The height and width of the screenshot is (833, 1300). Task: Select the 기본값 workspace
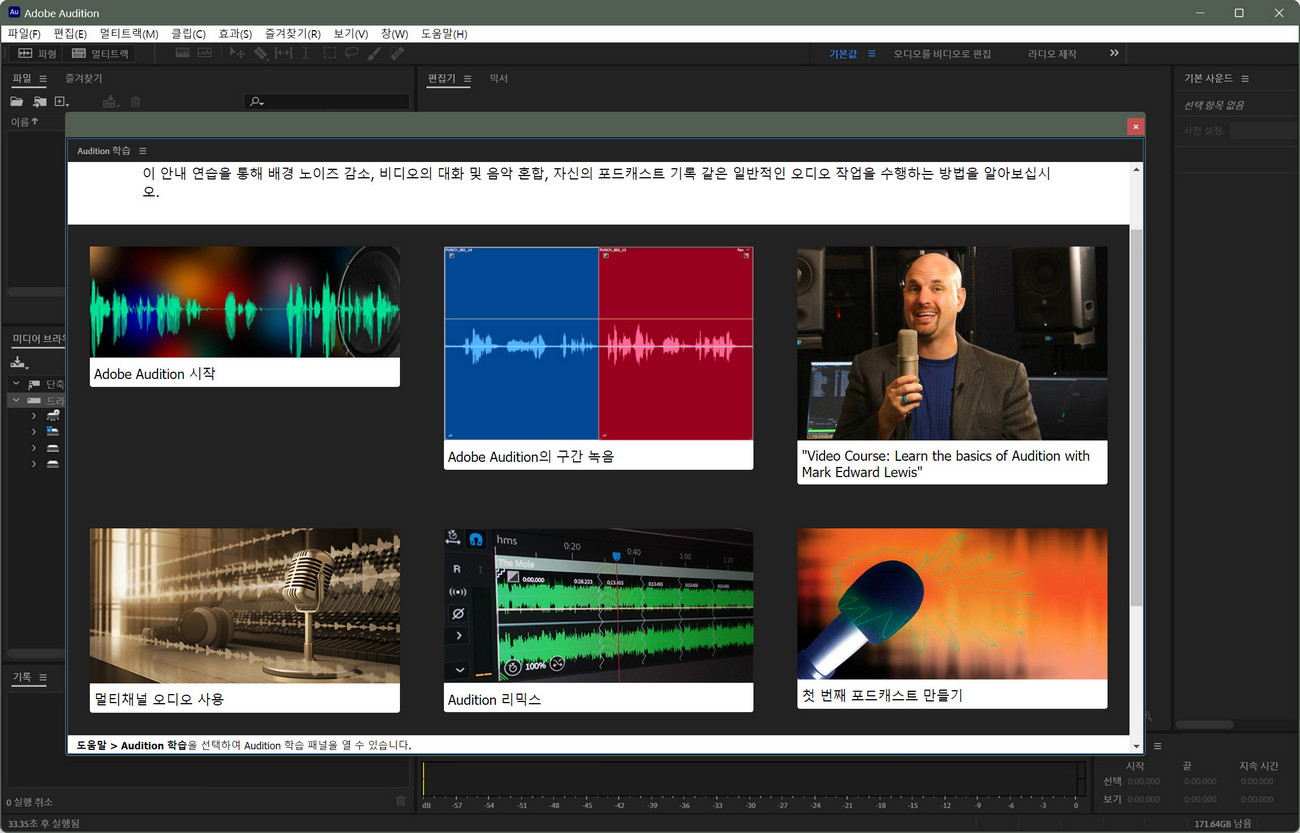click(843, 54)
